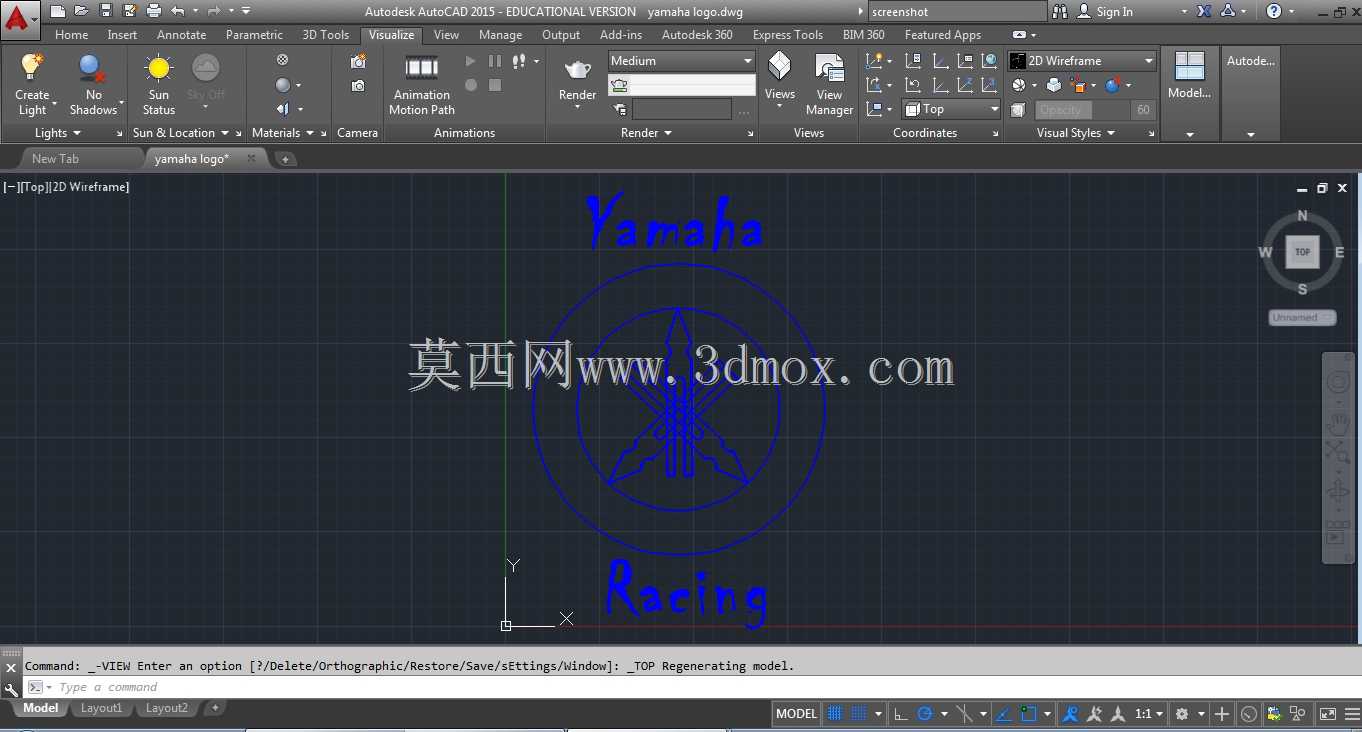Close the yamaha logo file tab
Viewport: 1362px width, 732px height.
[x=251, y=158]
